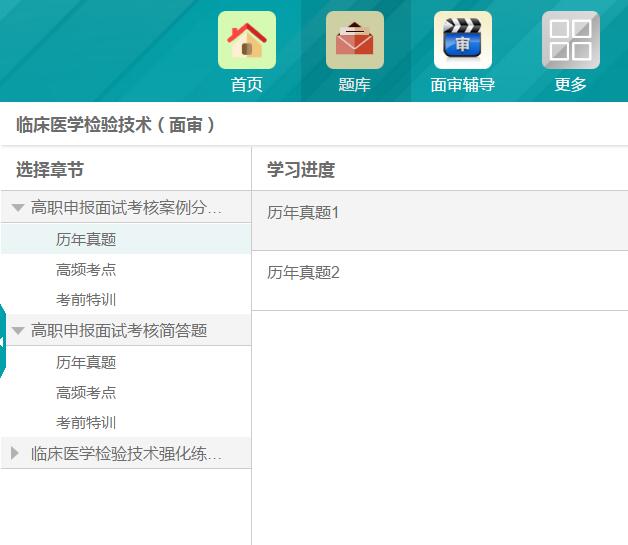Select 临床医学检验技术强化练… chapter heading
This screenshot has width=628, height=545.
click(126, 453)
